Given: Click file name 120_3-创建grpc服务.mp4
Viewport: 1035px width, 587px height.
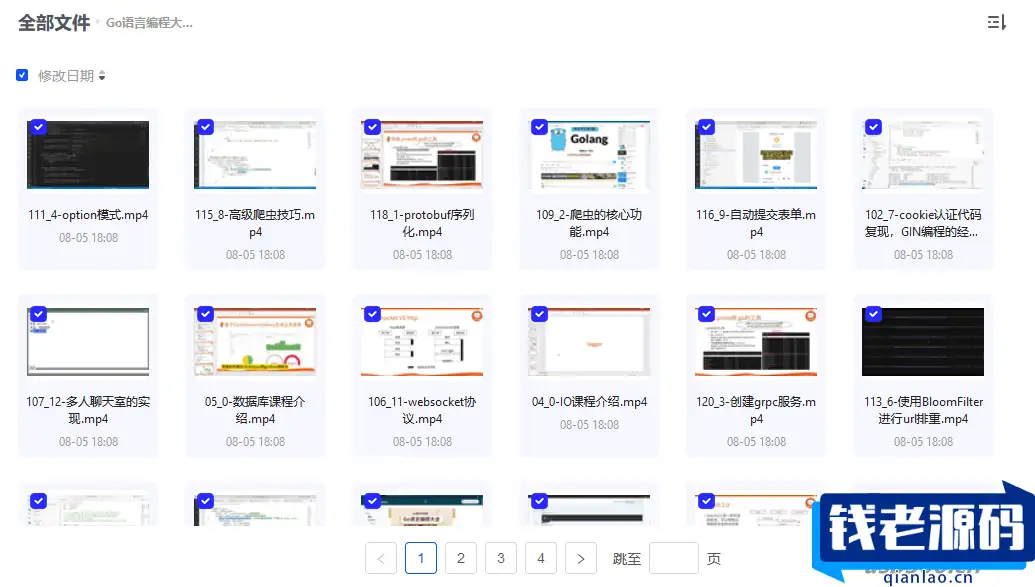Looking at the screenshot, I should click(756, 410).
